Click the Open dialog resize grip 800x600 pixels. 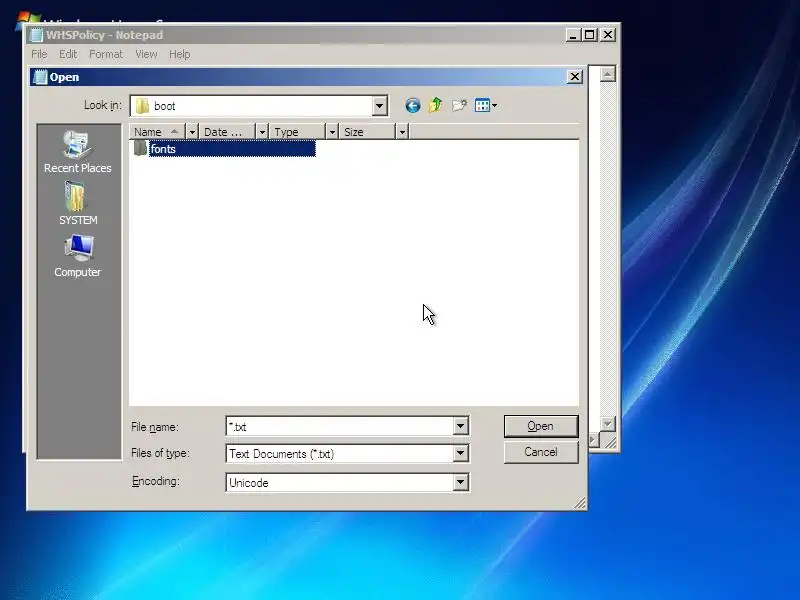[580, 504]
